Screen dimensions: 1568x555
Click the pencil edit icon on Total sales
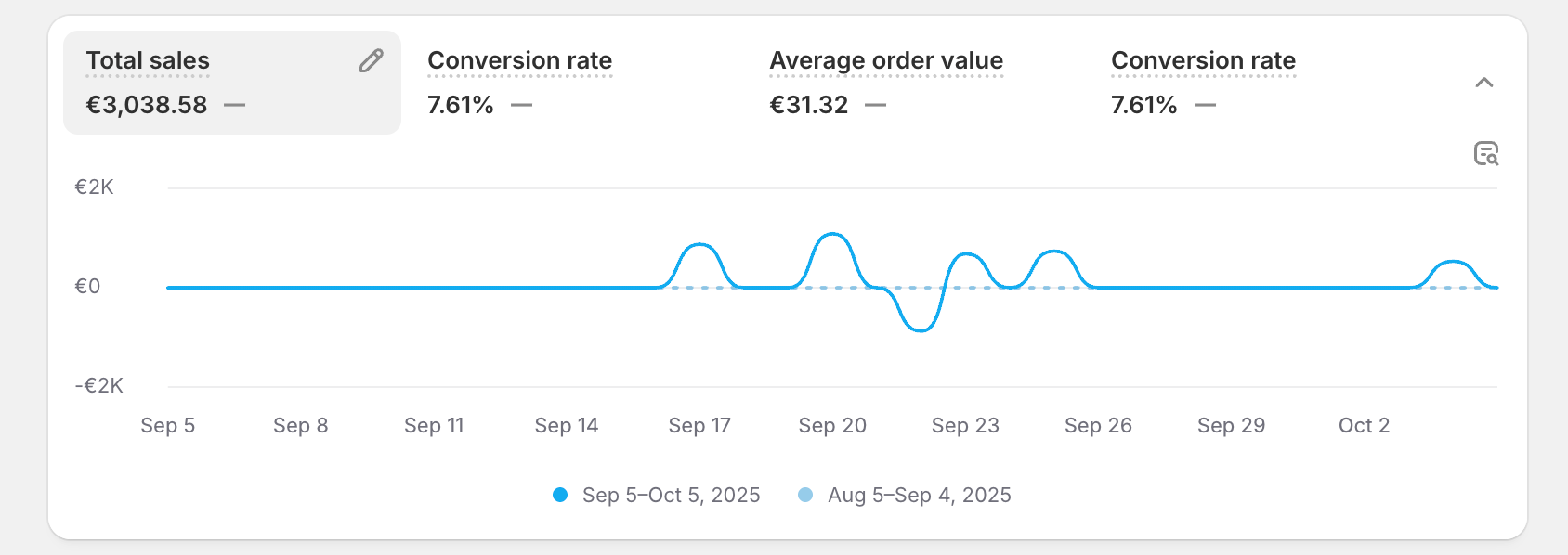pos(372,61)
